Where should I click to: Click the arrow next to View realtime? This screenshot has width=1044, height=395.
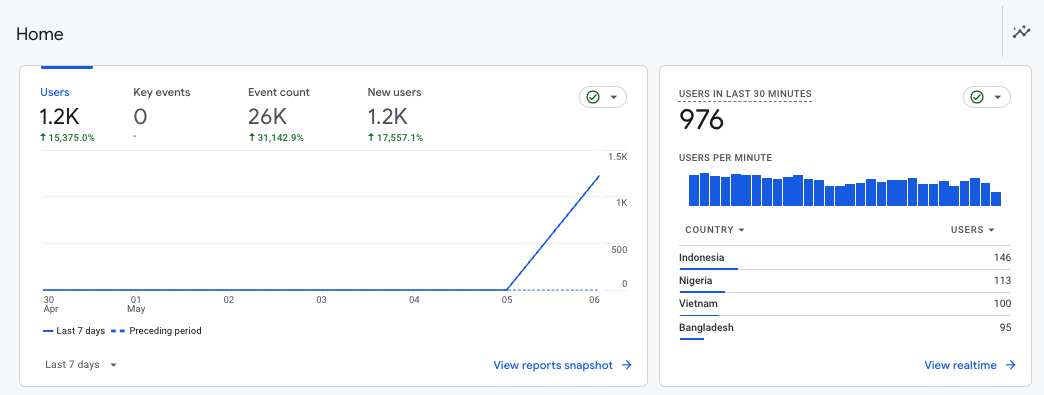(1010, 365)
